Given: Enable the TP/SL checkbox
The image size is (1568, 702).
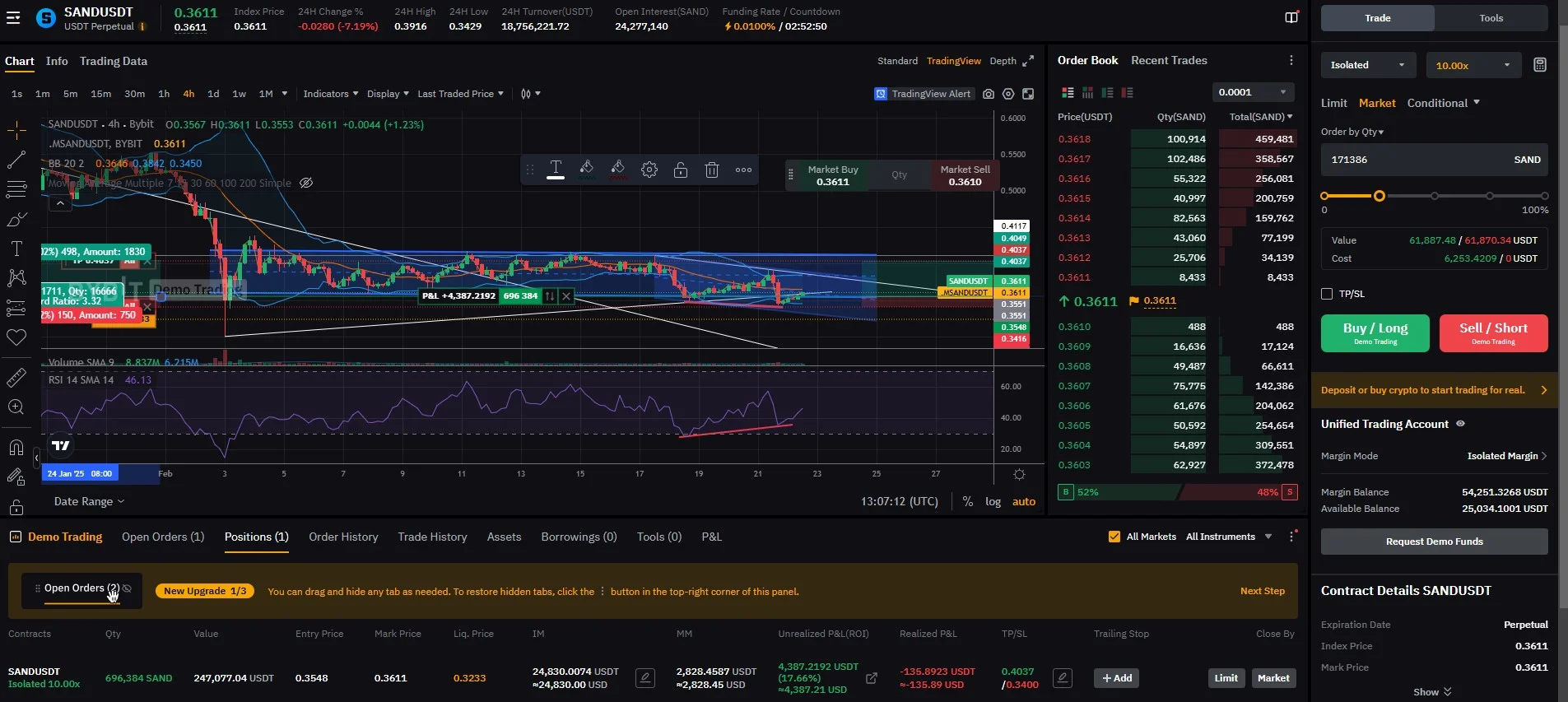Looking at the screenshot, I should (1327, 294).
